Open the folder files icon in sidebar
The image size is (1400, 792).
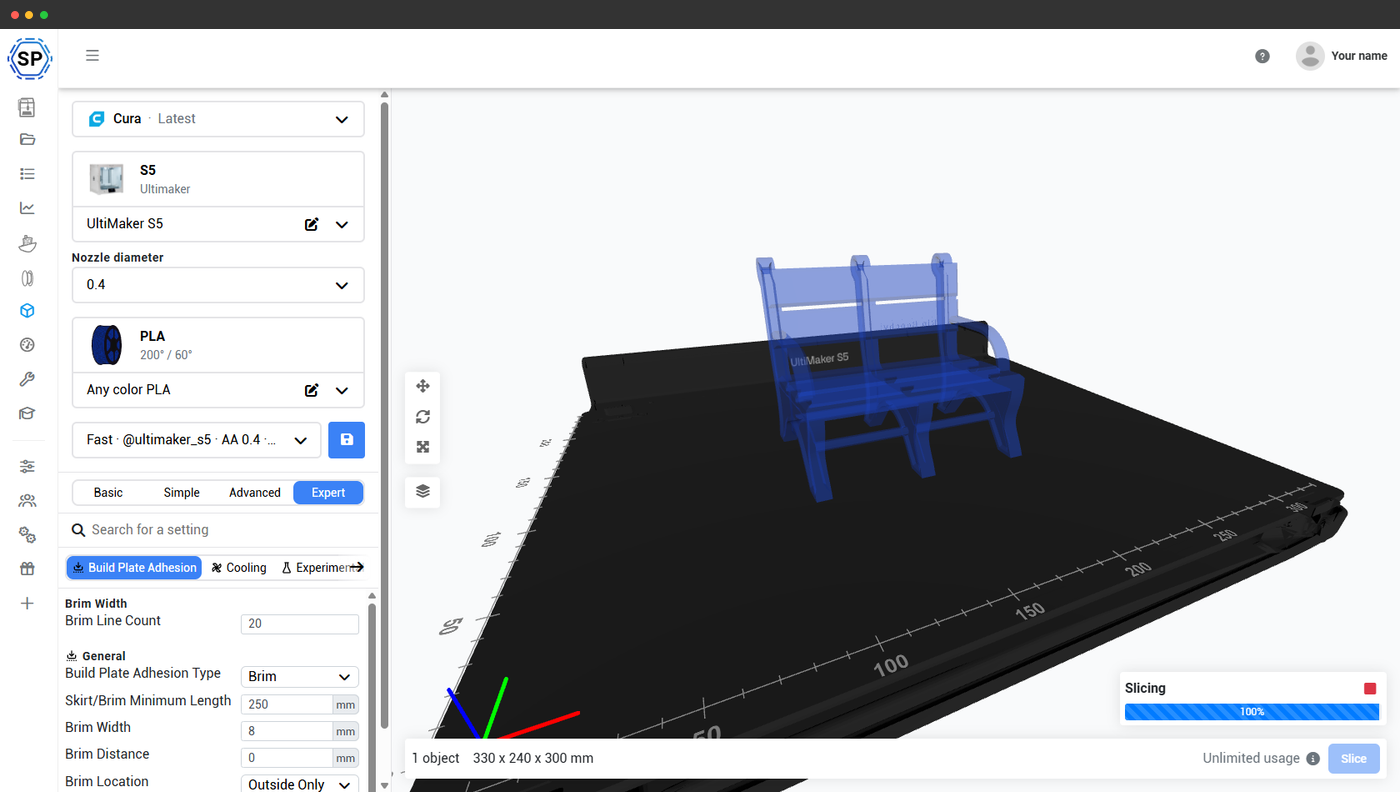(x=27, y=139)
